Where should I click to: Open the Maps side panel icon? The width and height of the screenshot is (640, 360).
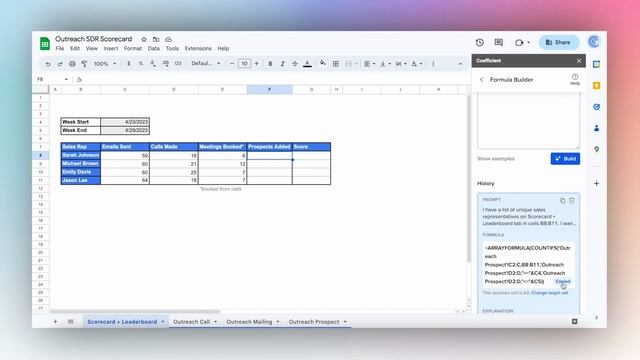(596, 149)
